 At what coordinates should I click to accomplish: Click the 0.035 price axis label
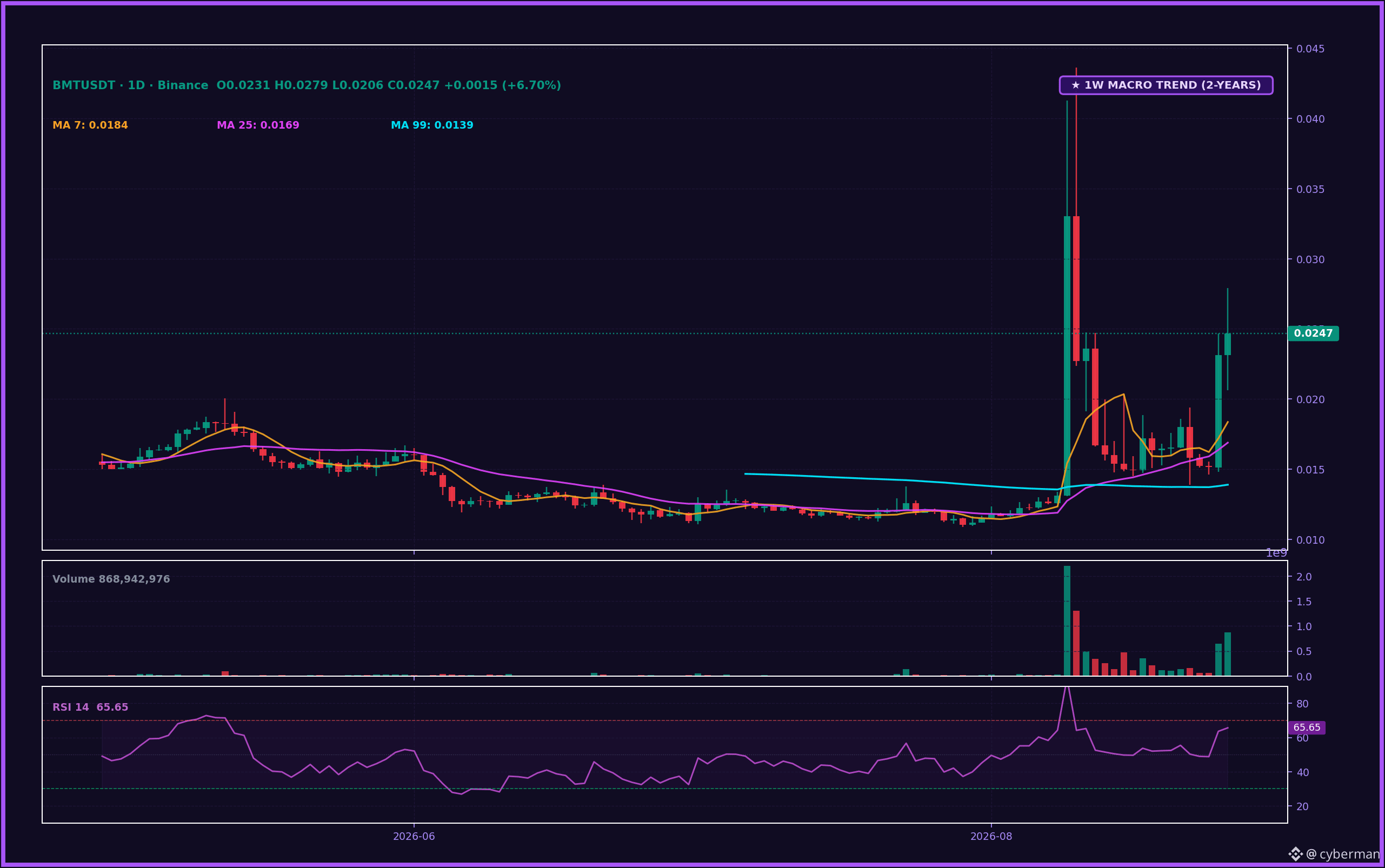tap(1310, 190)
